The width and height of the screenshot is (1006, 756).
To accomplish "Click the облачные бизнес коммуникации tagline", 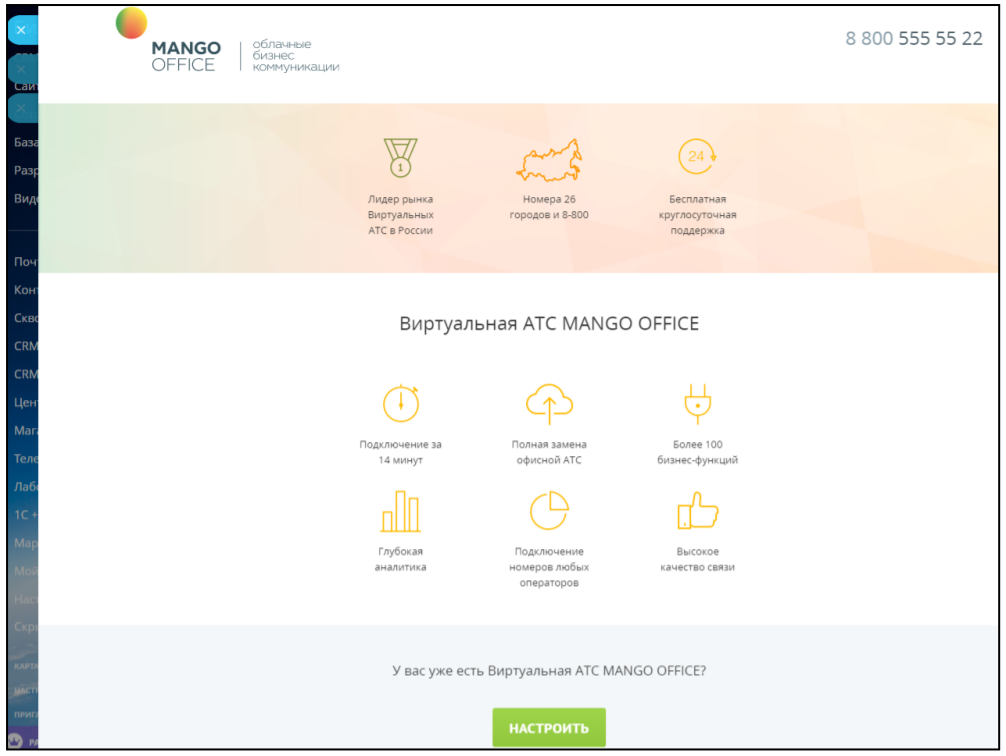I will [295, 56].
